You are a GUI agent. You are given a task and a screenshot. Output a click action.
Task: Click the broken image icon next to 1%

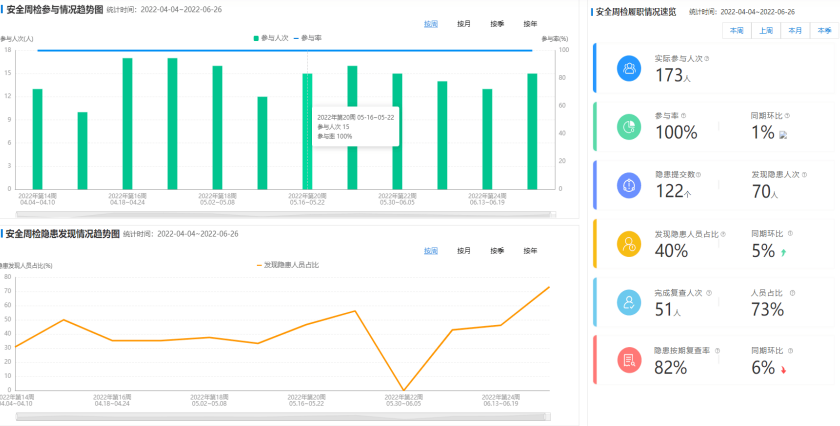point(783,136)
